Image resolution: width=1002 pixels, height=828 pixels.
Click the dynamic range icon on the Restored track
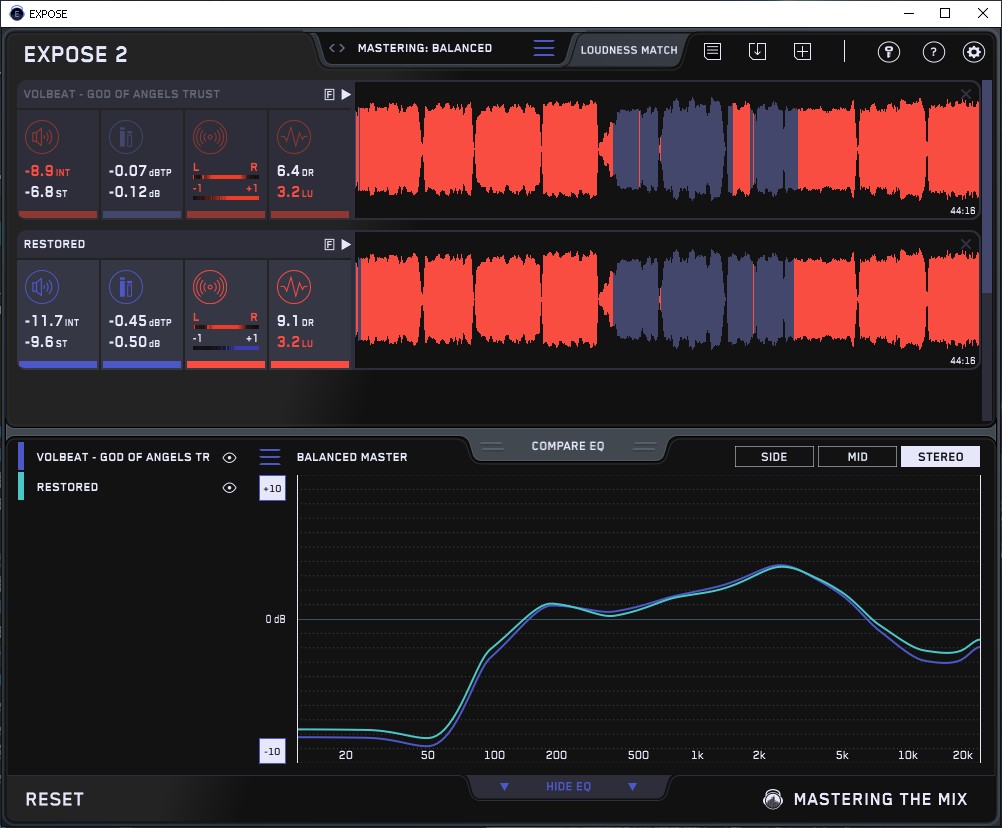294,287
